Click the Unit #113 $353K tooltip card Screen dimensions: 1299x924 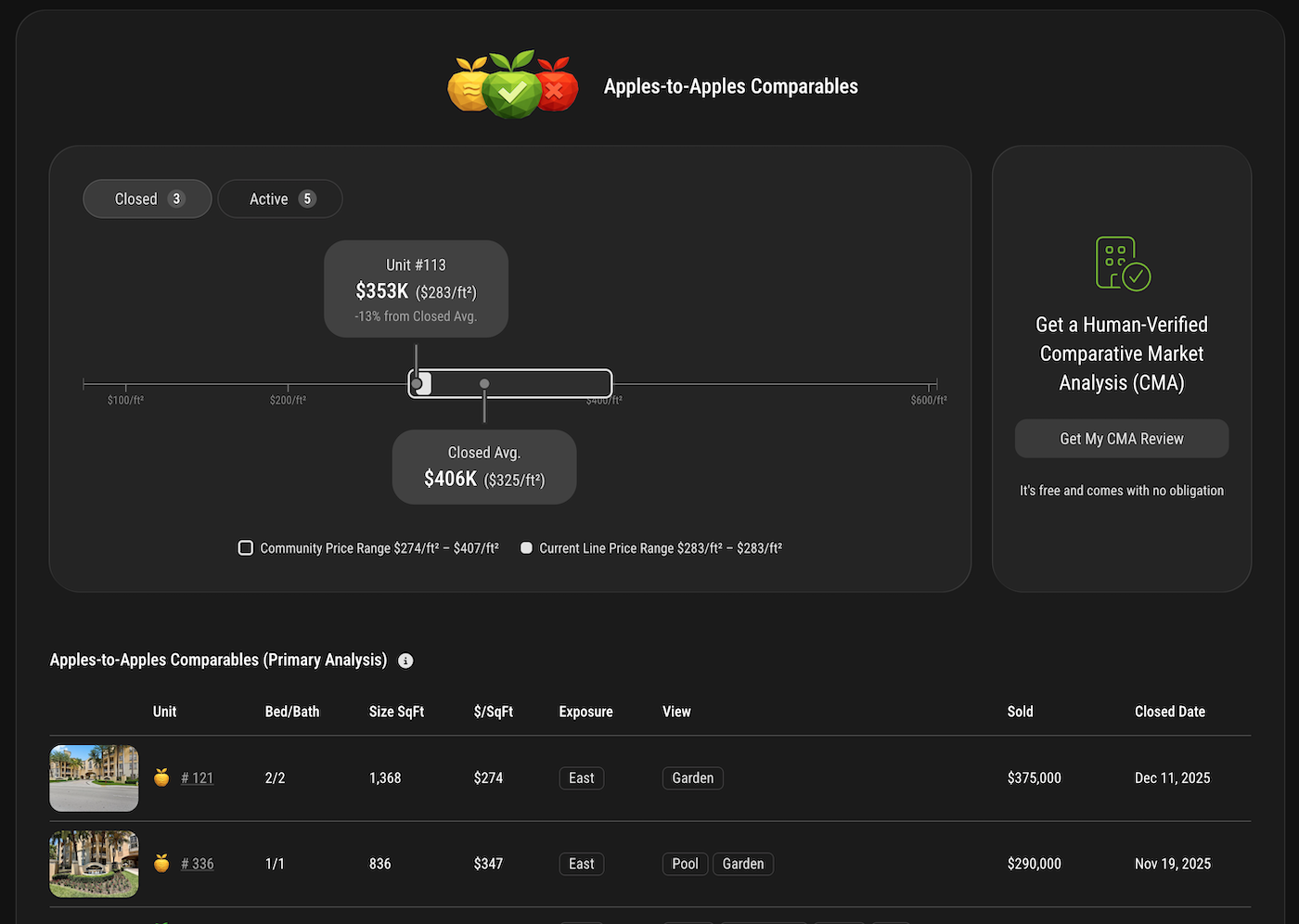tap(416, 289)
